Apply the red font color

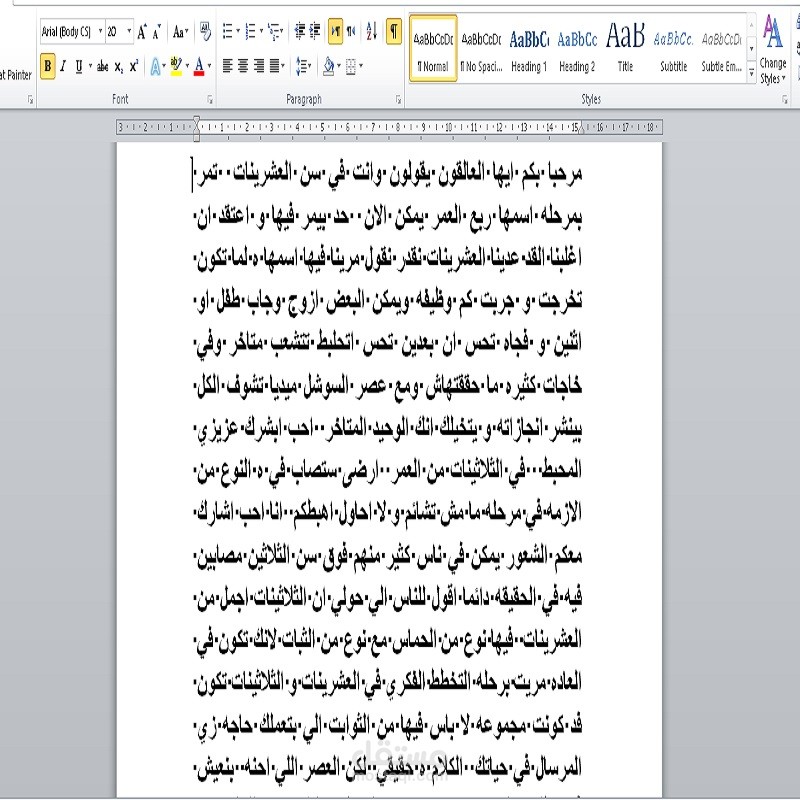pos(199,66)
